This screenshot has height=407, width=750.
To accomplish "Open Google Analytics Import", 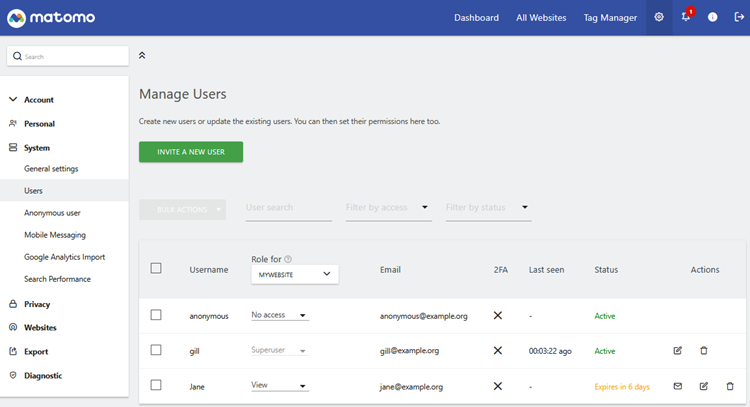I will point(64,257).
